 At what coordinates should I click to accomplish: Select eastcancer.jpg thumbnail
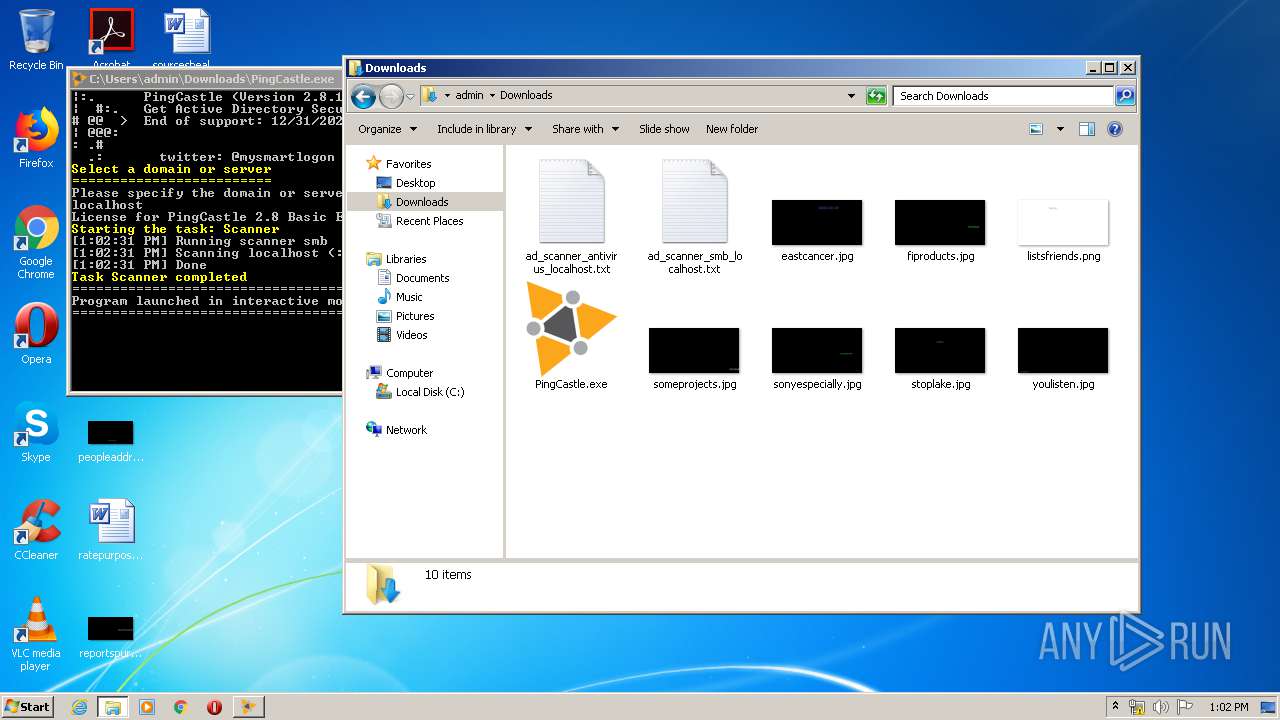817,230
